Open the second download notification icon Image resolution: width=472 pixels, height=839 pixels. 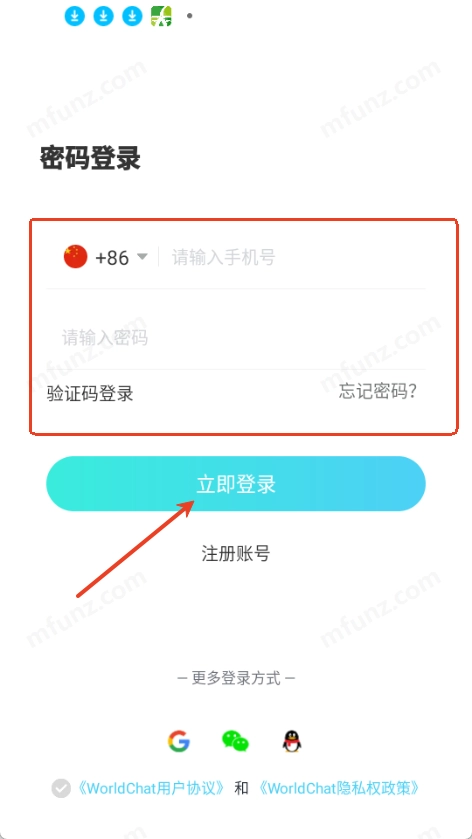(104, 16)
